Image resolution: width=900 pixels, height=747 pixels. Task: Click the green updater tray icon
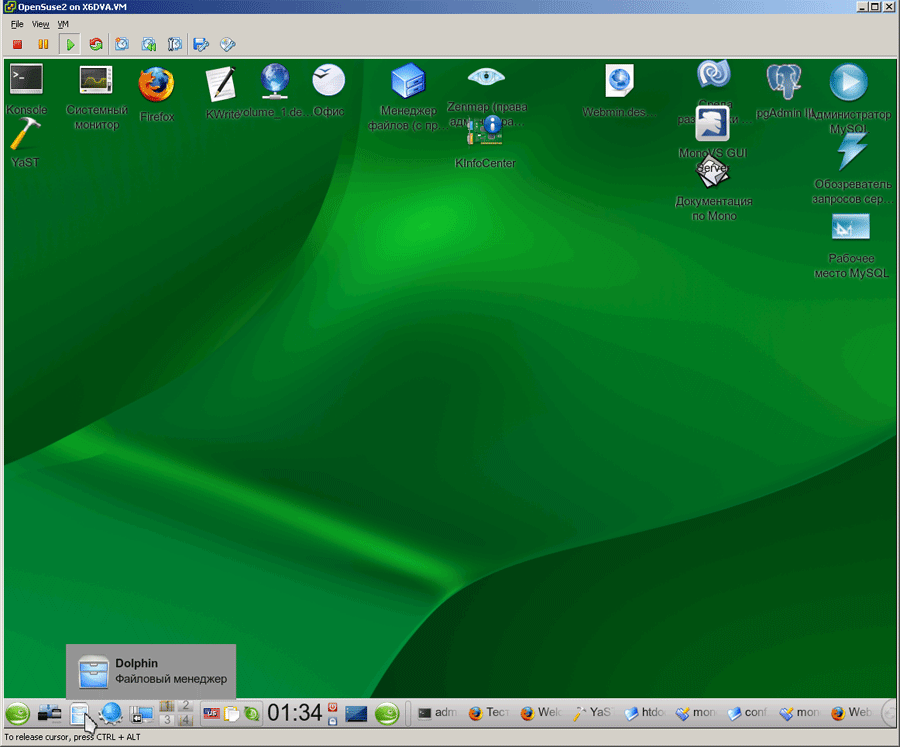pos(251,714)
